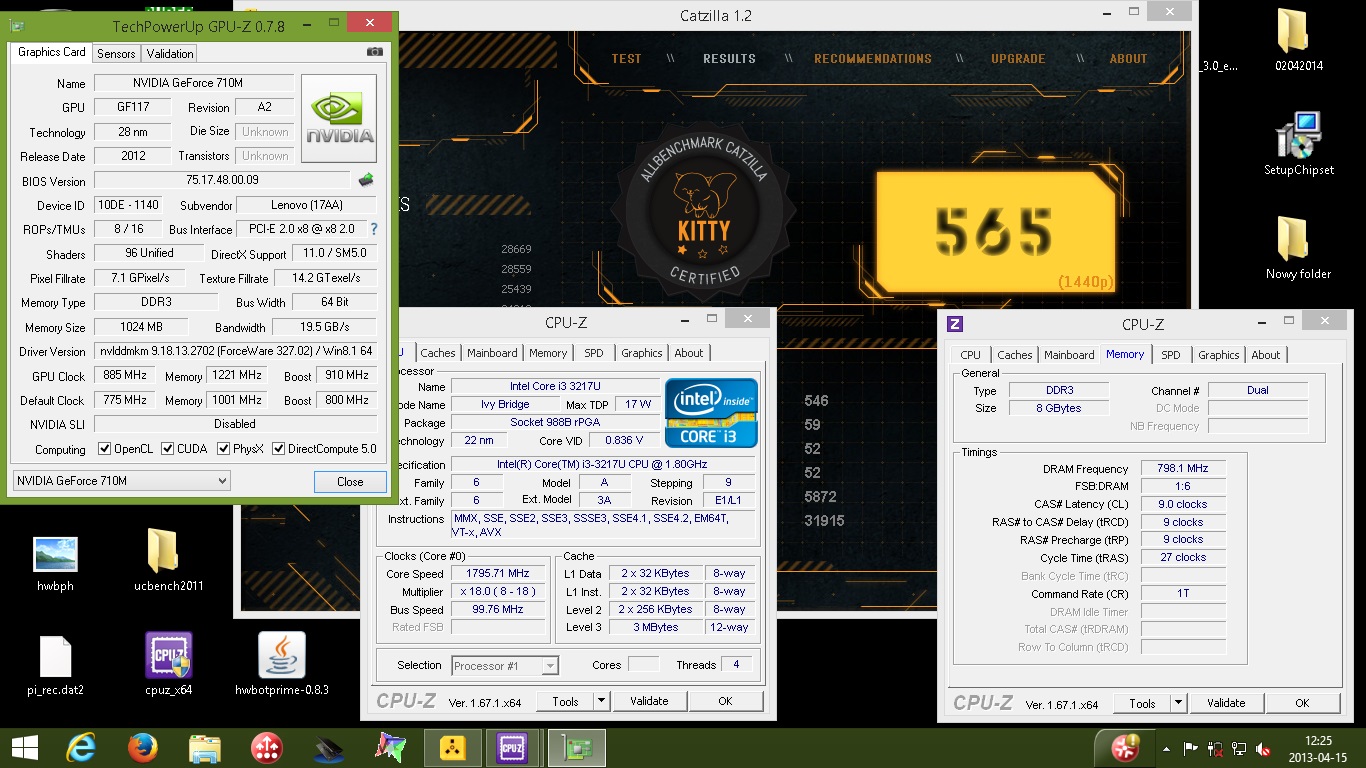This screenshot has height=768, width=1366.
Task: Click the NVIDIA logo in GPU-Z
Action: click(339, 118)
